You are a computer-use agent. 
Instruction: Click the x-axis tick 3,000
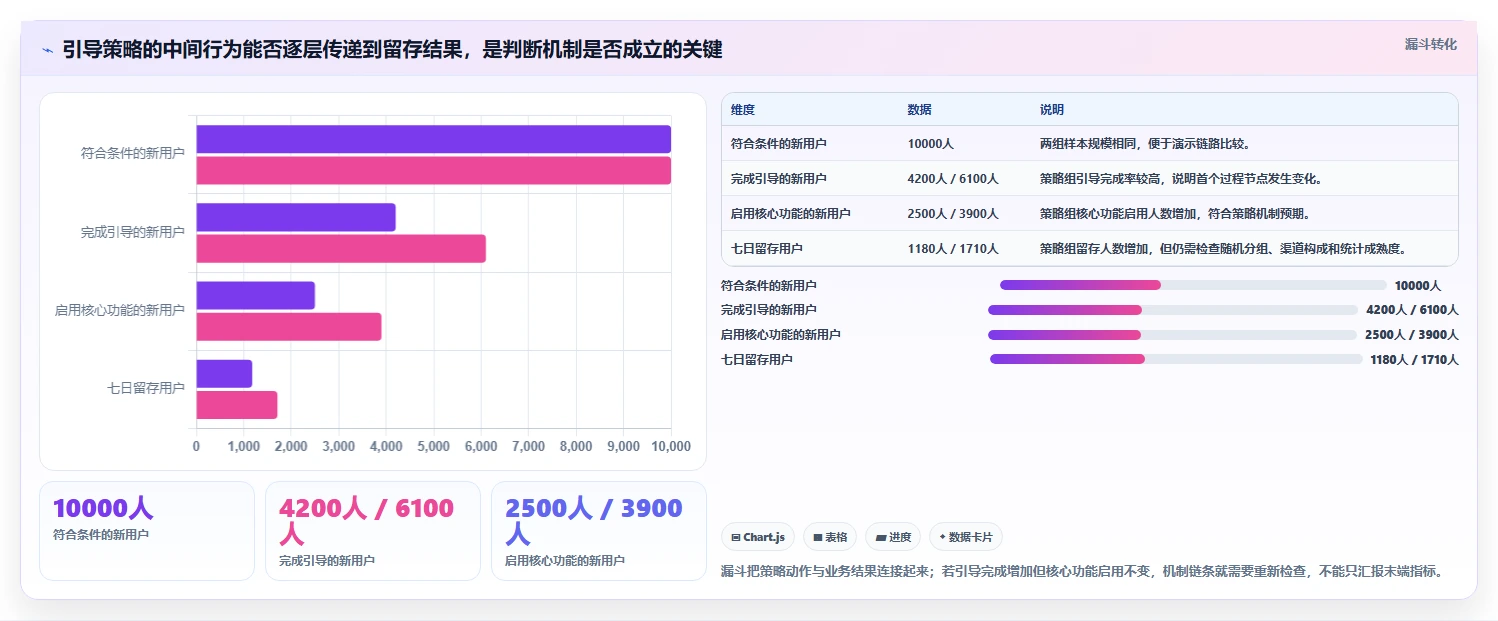tap(339, 446)
